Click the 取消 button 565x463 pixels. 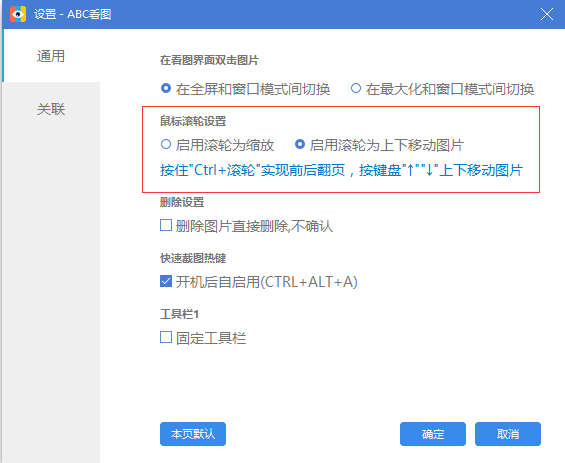click(x=508, y=434)
